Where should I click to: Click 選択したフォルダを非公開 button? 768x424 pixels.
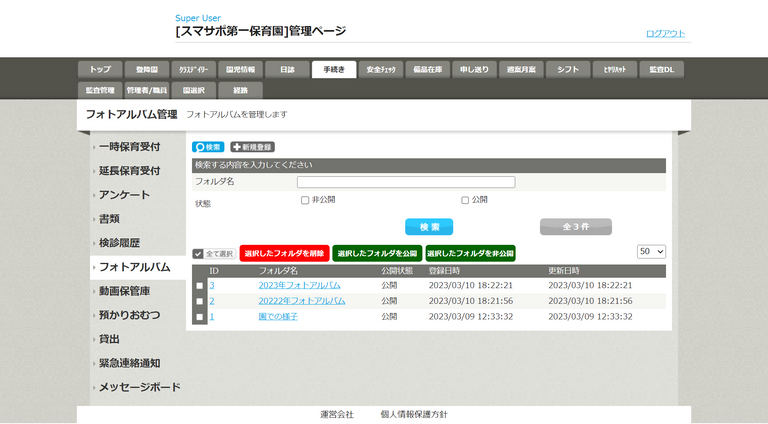click(470, 254)
